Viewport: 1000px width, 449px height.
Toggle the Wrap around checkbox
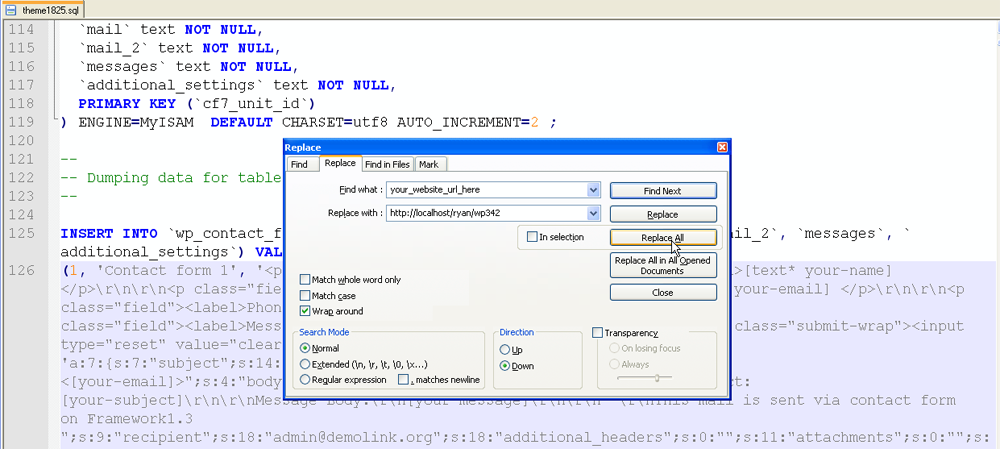click(306, 312)
